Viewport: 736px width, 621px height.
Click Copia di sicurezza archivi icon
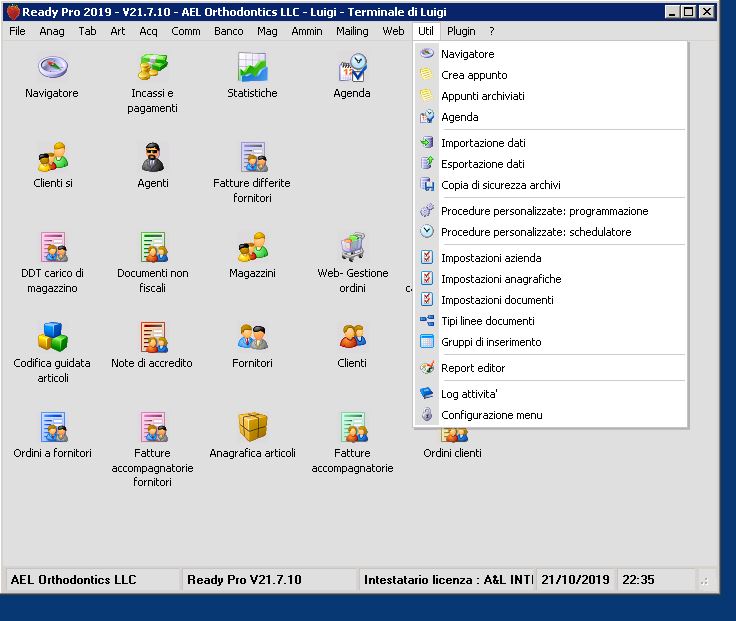click(x=427, y=184)
